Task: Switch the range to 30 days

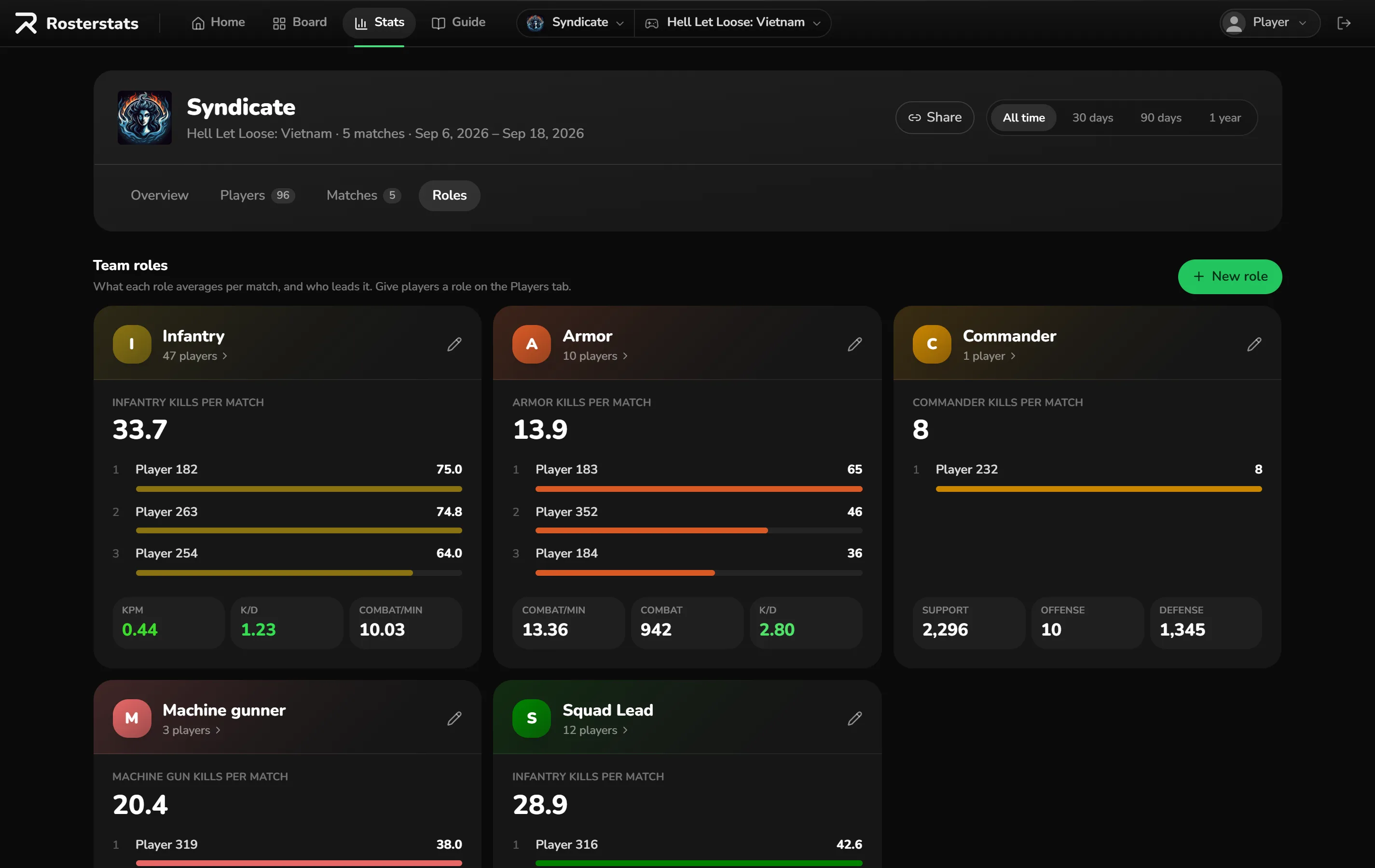Action: pyautogui.click(x=1092, y=118)
